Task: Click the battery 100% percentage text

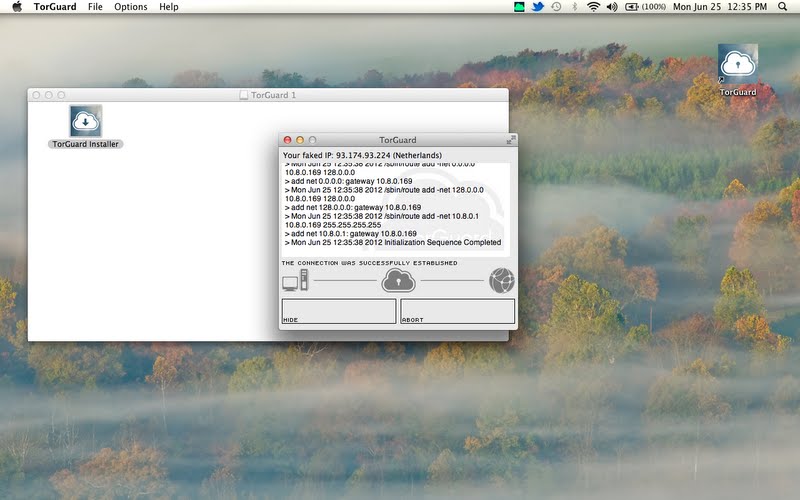Action: click(x=654, y=7)
